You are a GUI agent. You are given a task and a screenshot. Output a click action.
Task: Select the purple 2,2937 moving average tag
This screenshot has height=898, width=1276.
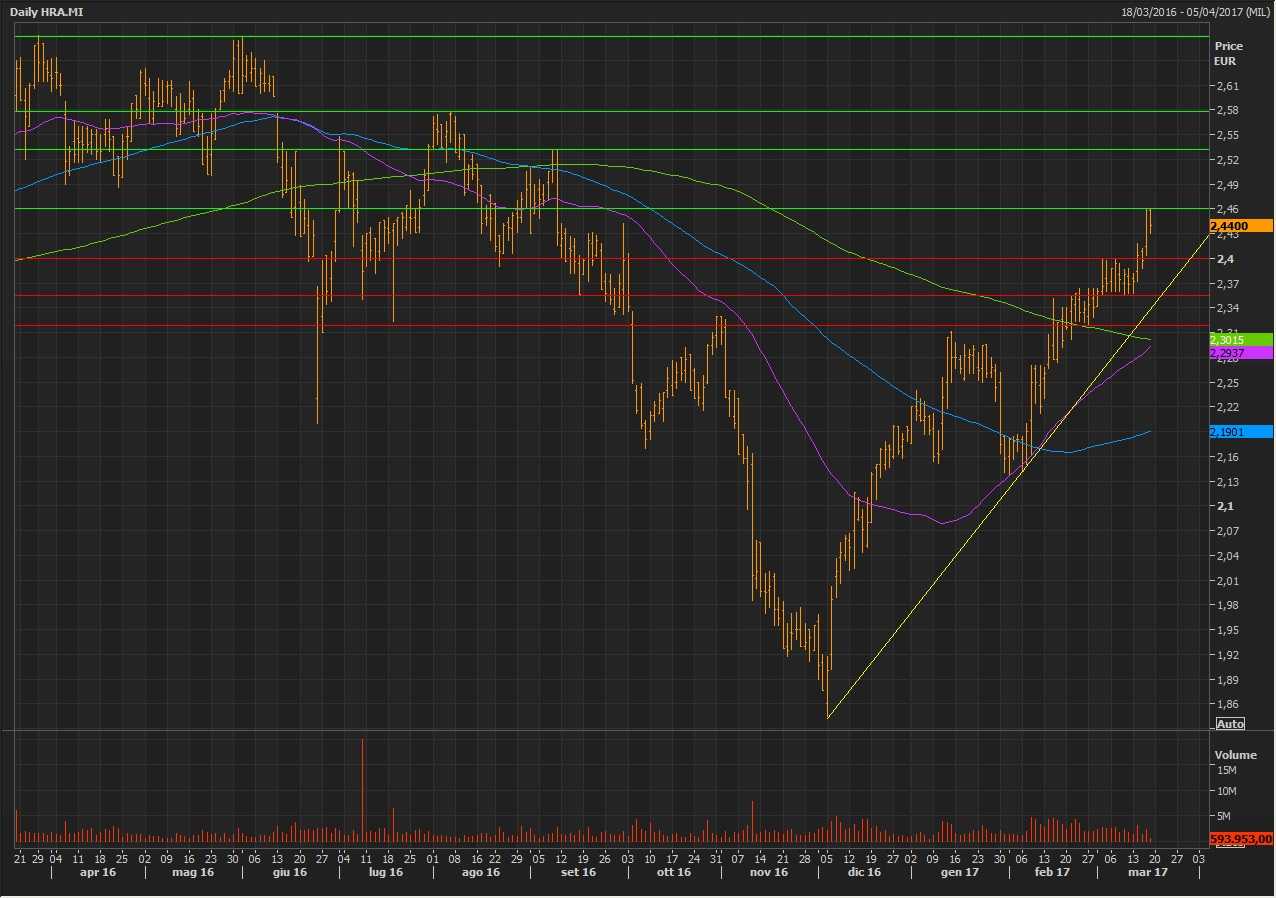1240,353
